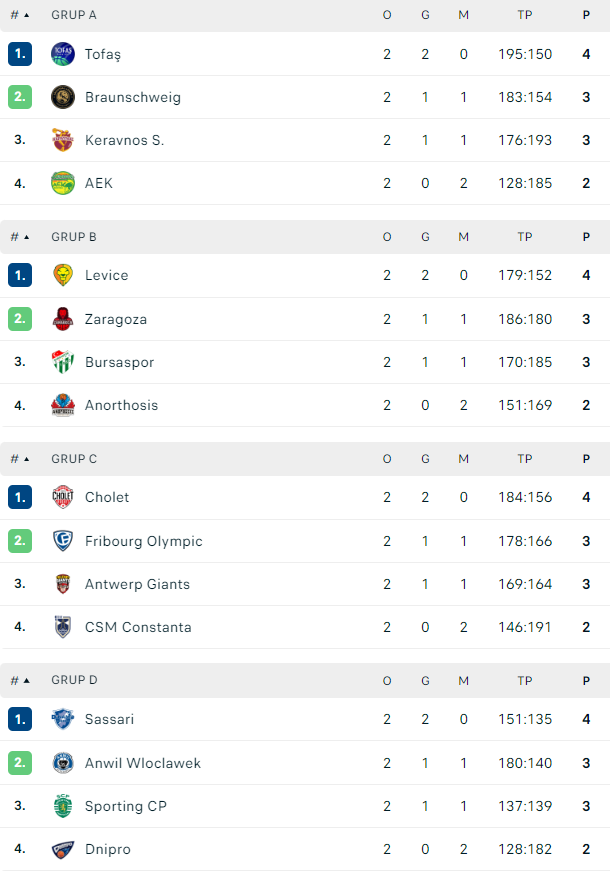Image resolution: width=610 pixels, height=873 pixels.
Task: Select Fribourg Olympic second-place green badge
Action: 20,541
